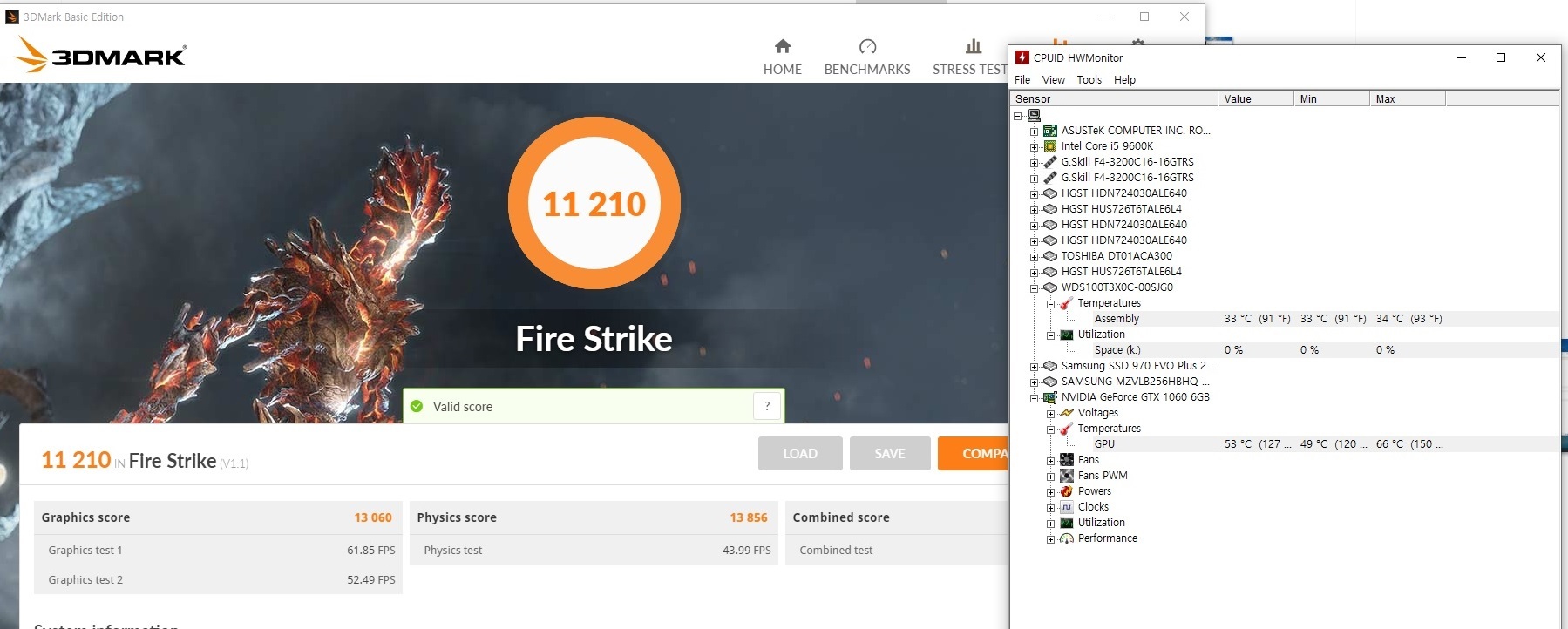Click the question mark help button

tap(767, 406)
